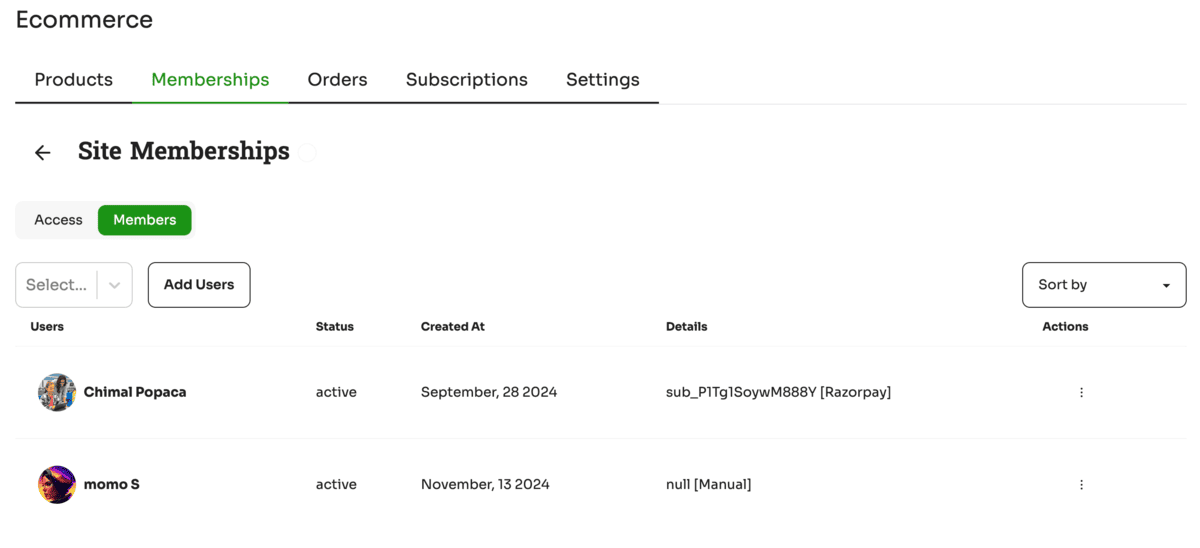
Task: Open the Select... user dropdown
Action: click(74, 285)
